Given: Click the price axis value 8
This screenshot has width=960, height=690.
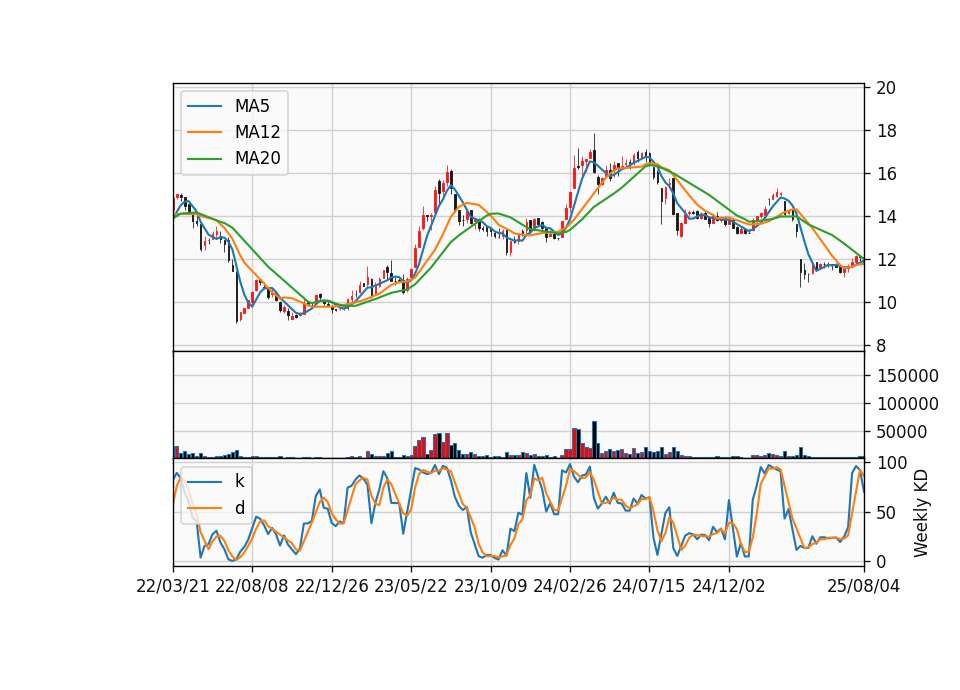Looking at the screenshot, I should (881, 346).
